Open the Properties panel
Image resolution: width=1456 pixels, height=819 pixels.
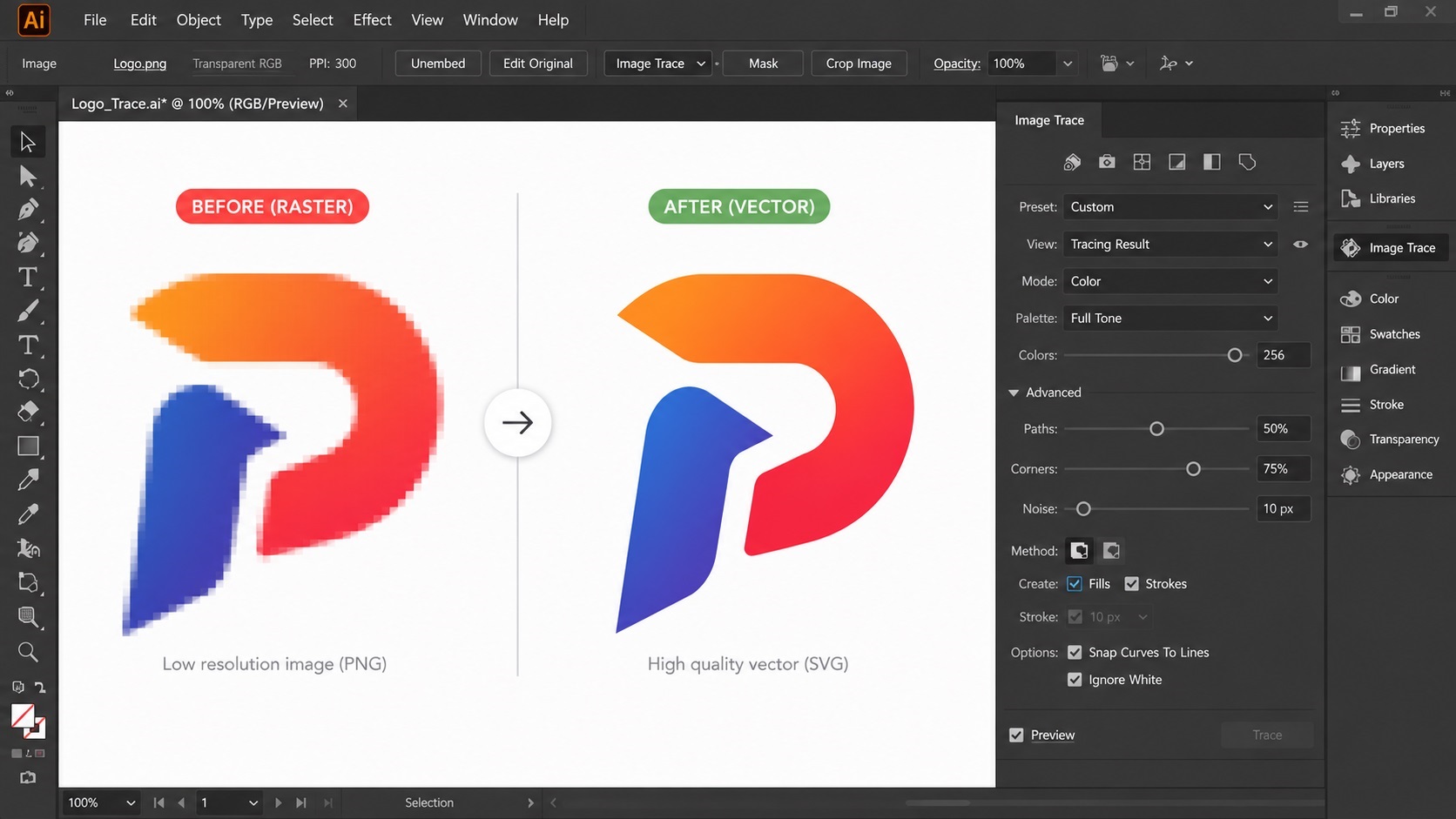click(x=1383, y=128)
